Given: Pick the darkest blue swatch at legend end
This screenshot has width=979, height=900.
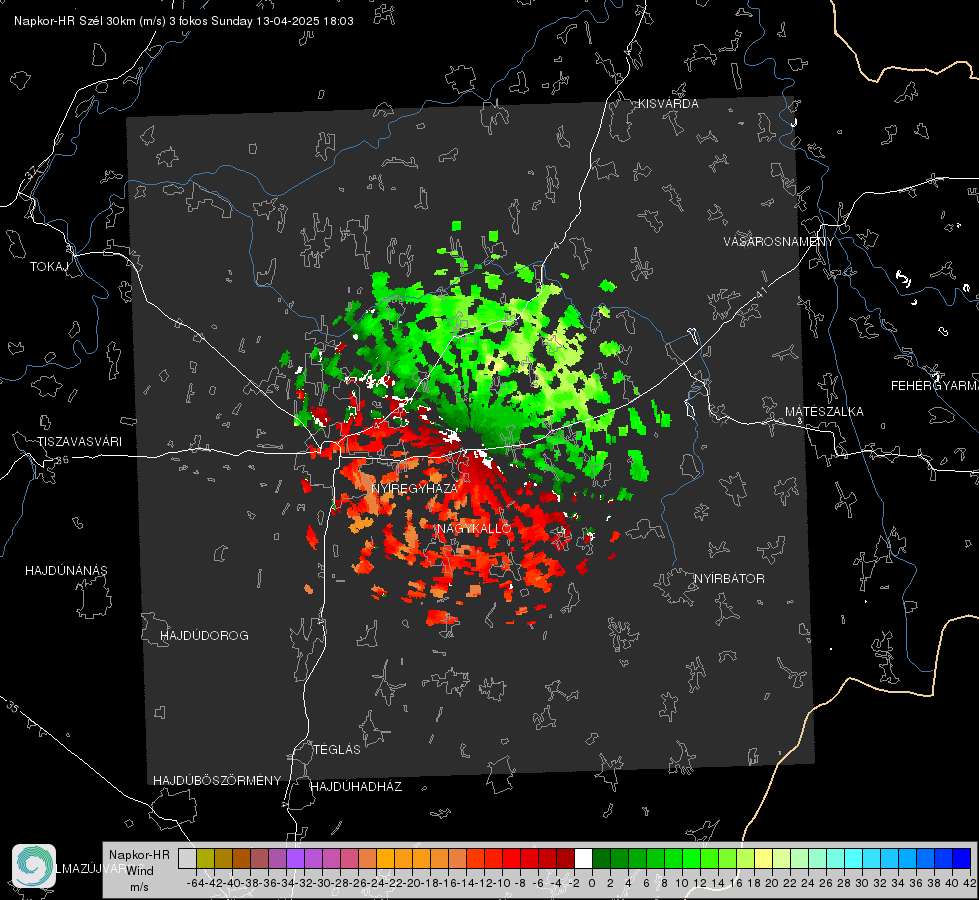Looking at the screenshot, I should pos(962,859).
